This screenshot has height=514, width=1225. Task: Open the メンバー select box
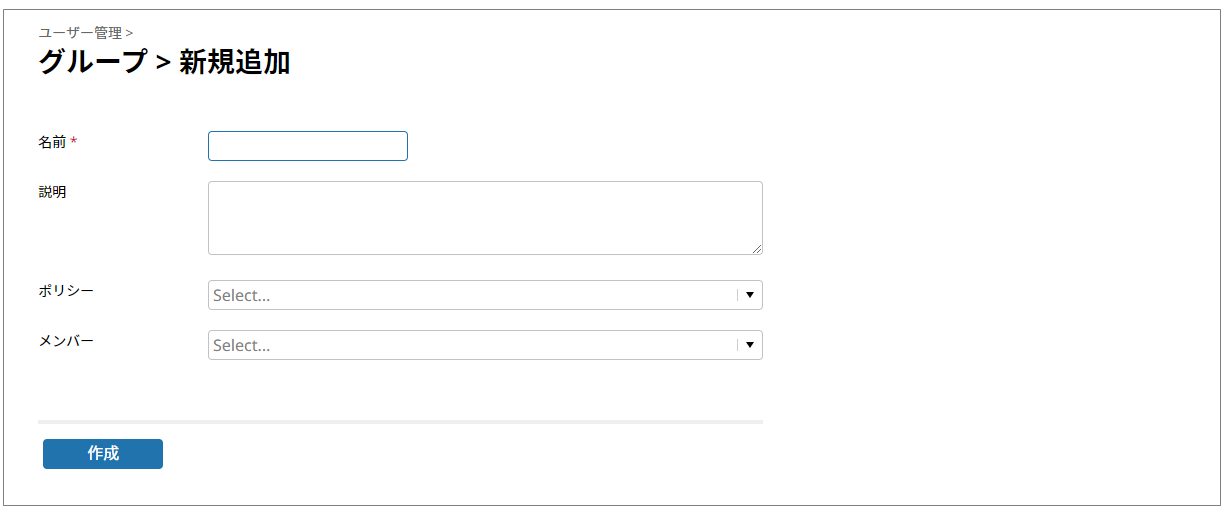pos(470,345)
